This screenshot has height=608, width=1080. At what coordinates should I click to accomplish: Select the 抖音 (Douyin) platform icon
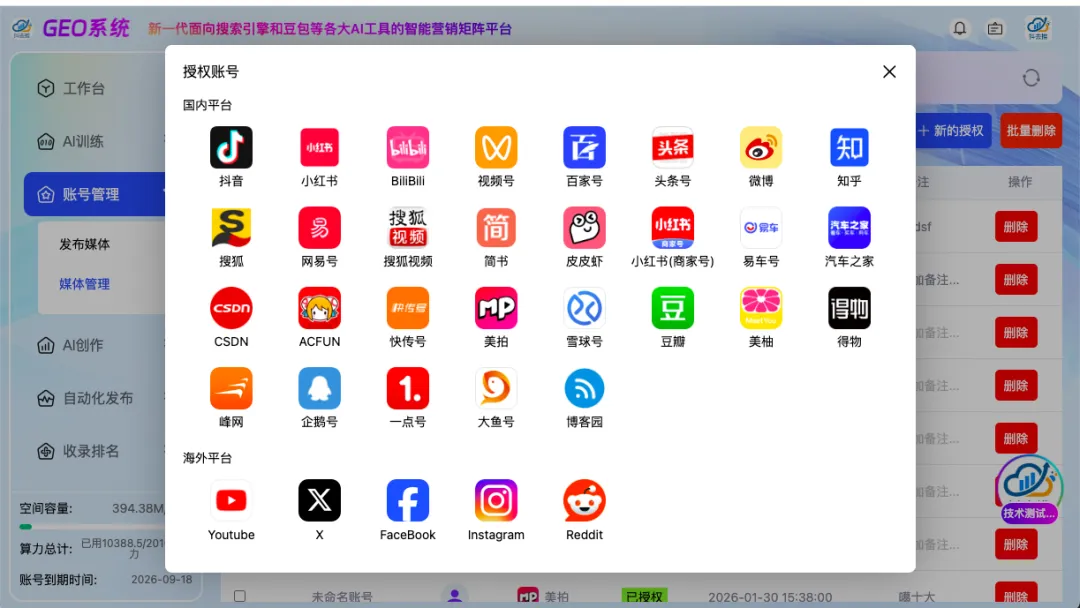pos(231,147)
